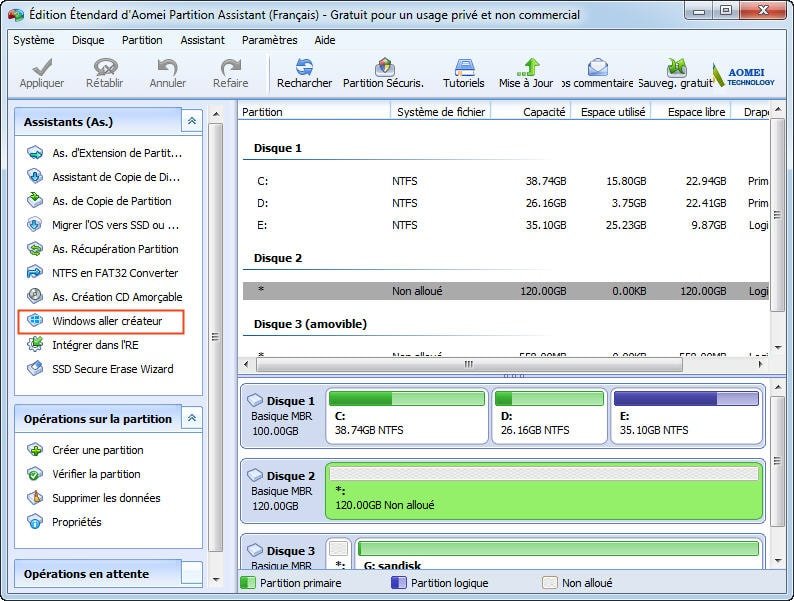Image resolution: width=794 pixels, height=601 pixels.
Task: Select the E: partition row in list
Action: click(x=506, y=225)
